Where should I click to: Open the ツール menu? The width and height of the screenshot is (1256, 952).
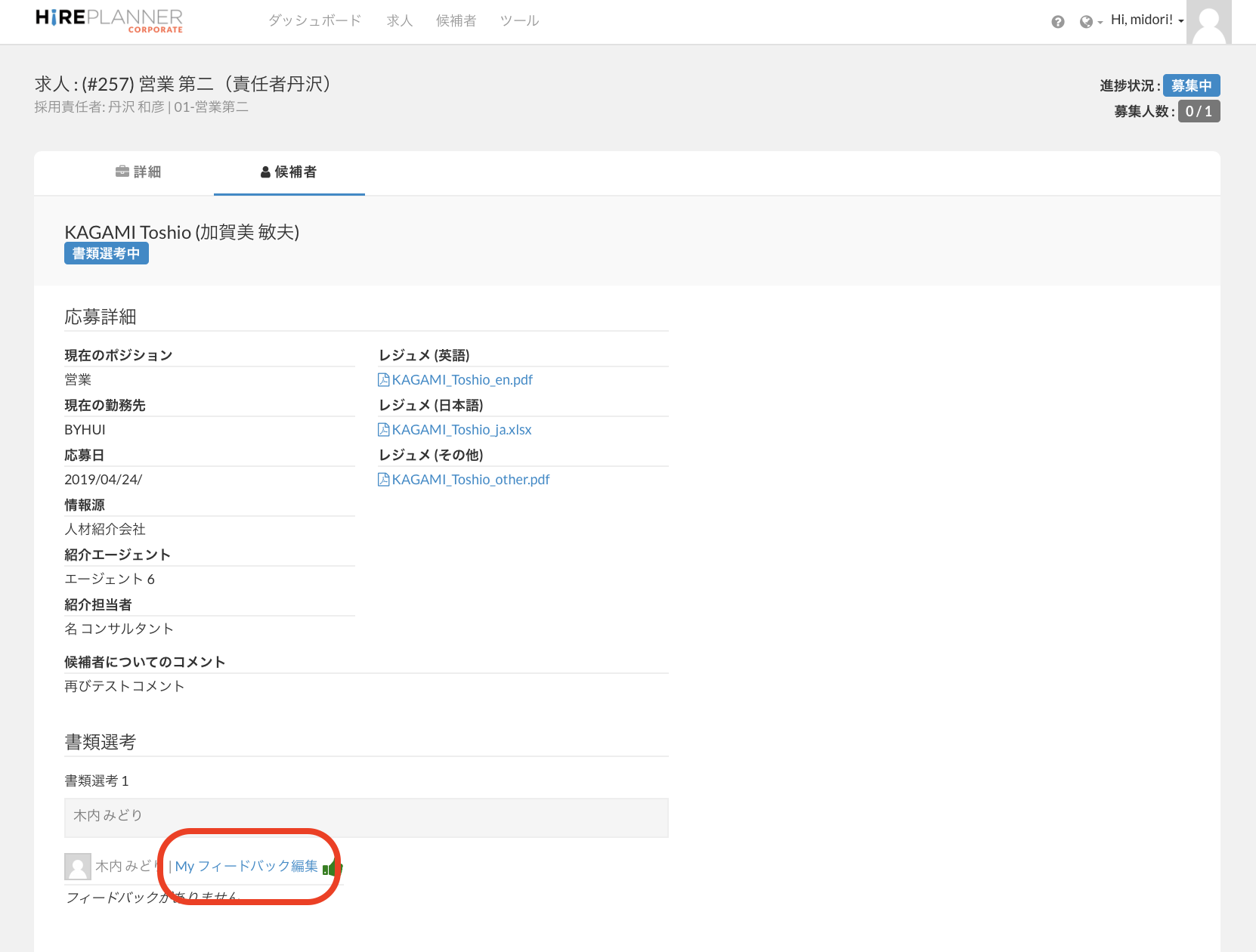tap(519, 20)
